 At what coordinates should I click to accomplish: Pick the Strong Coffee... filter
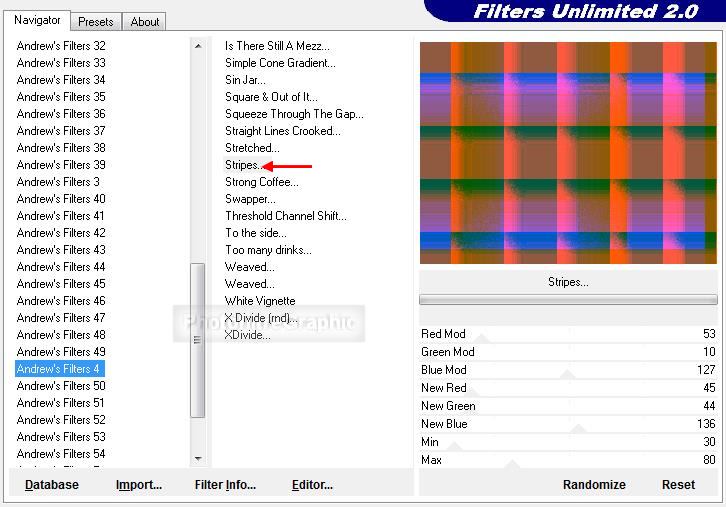click(x=261, y=182)
